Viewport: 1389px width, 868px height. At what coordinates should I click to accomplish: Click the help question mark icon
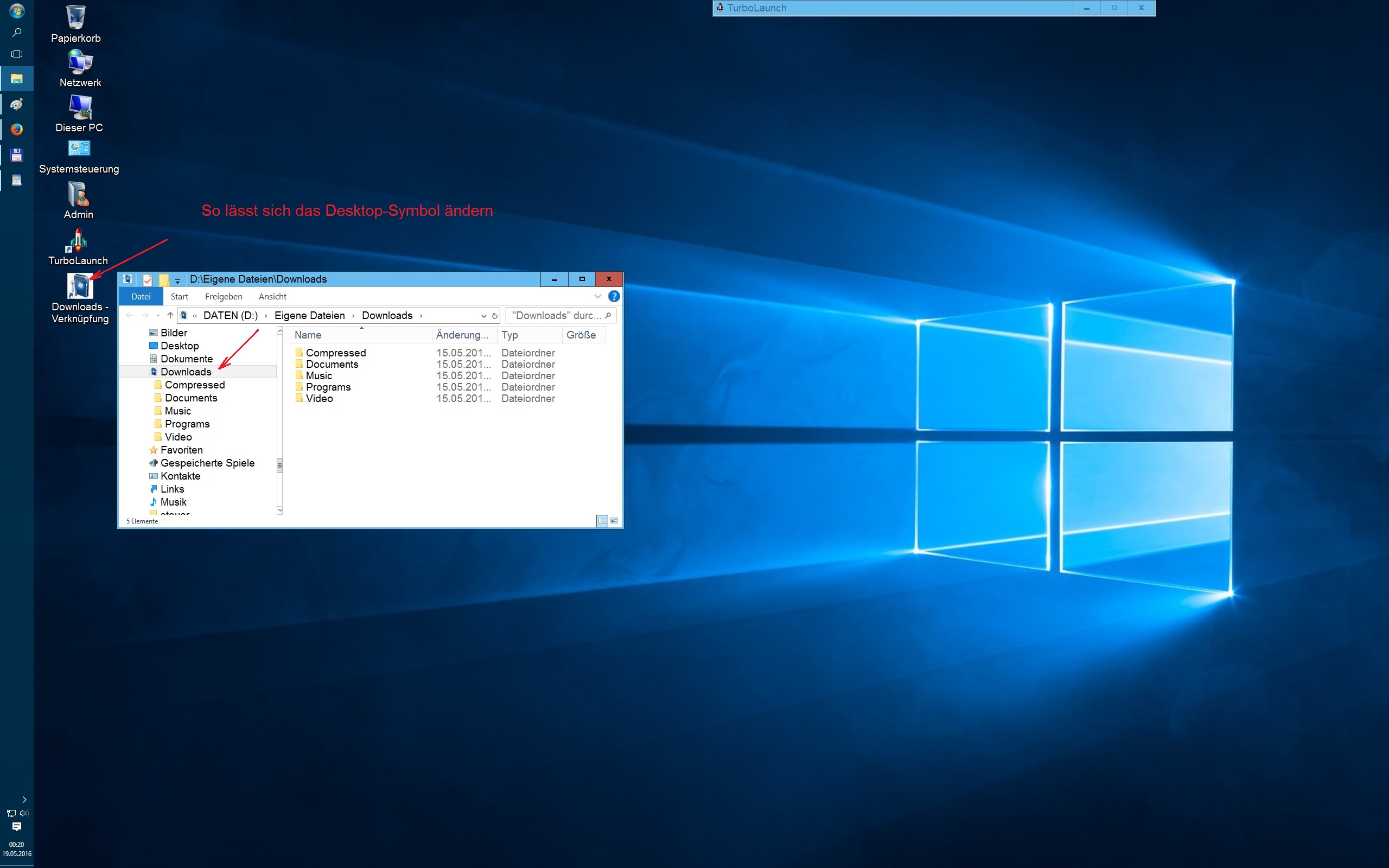click(x=614, y=297)
